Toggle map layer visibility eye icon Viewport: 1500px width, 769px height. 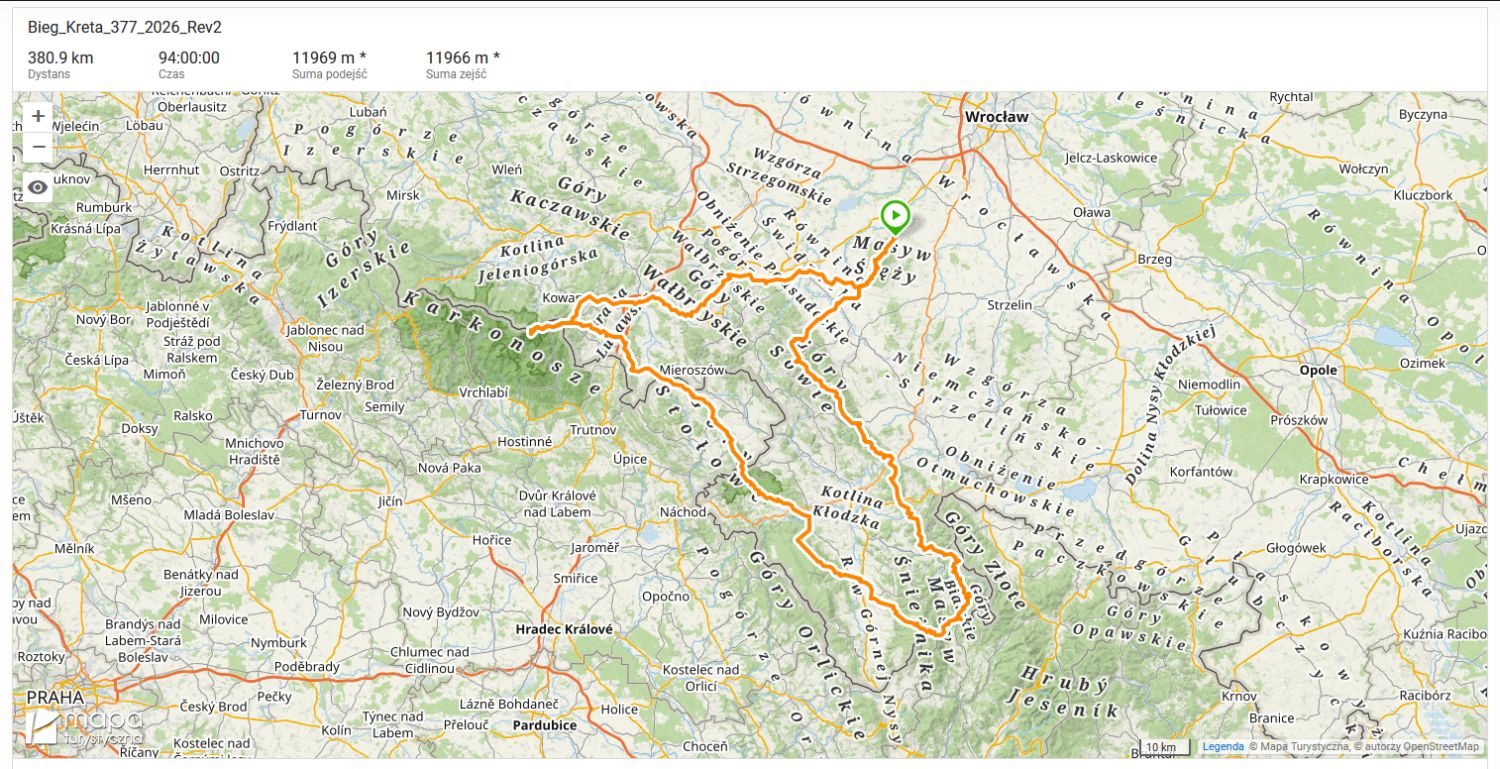(38, 187)
